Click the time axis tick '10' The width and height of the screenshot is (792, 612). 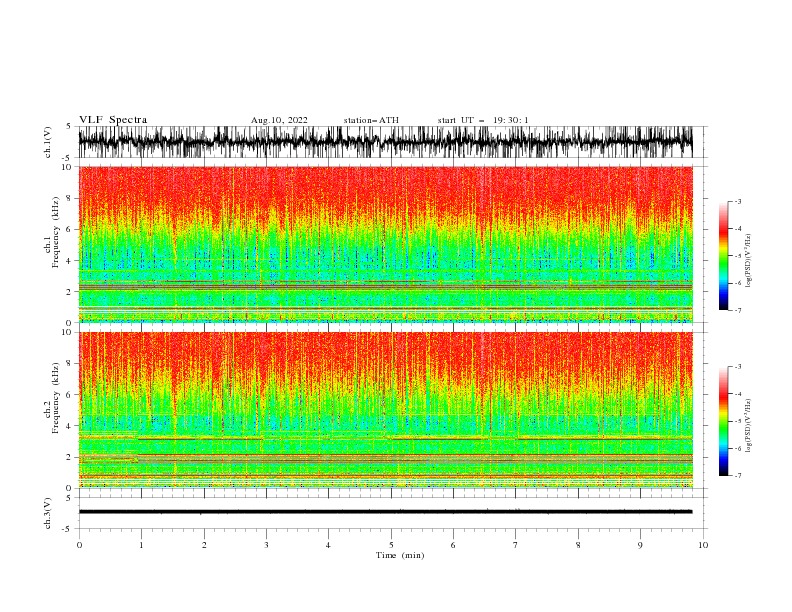(x=703, y=545)
